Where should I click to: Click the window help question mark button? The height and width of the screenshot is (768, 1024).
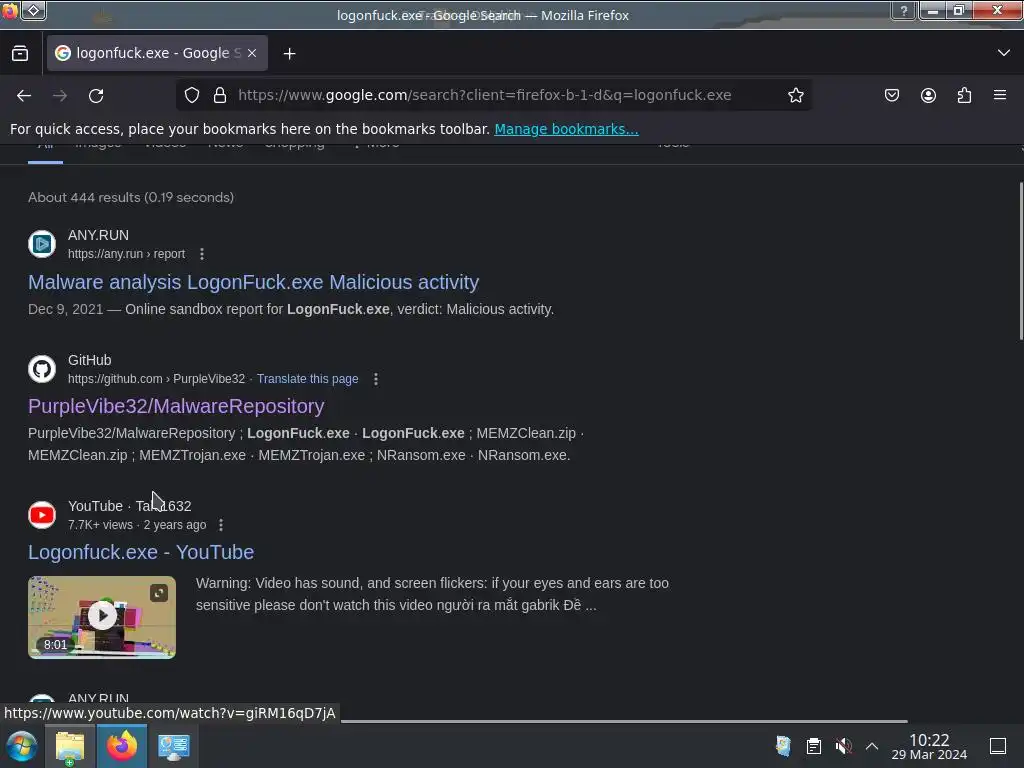pyautogui.click(x=904, y=10)
